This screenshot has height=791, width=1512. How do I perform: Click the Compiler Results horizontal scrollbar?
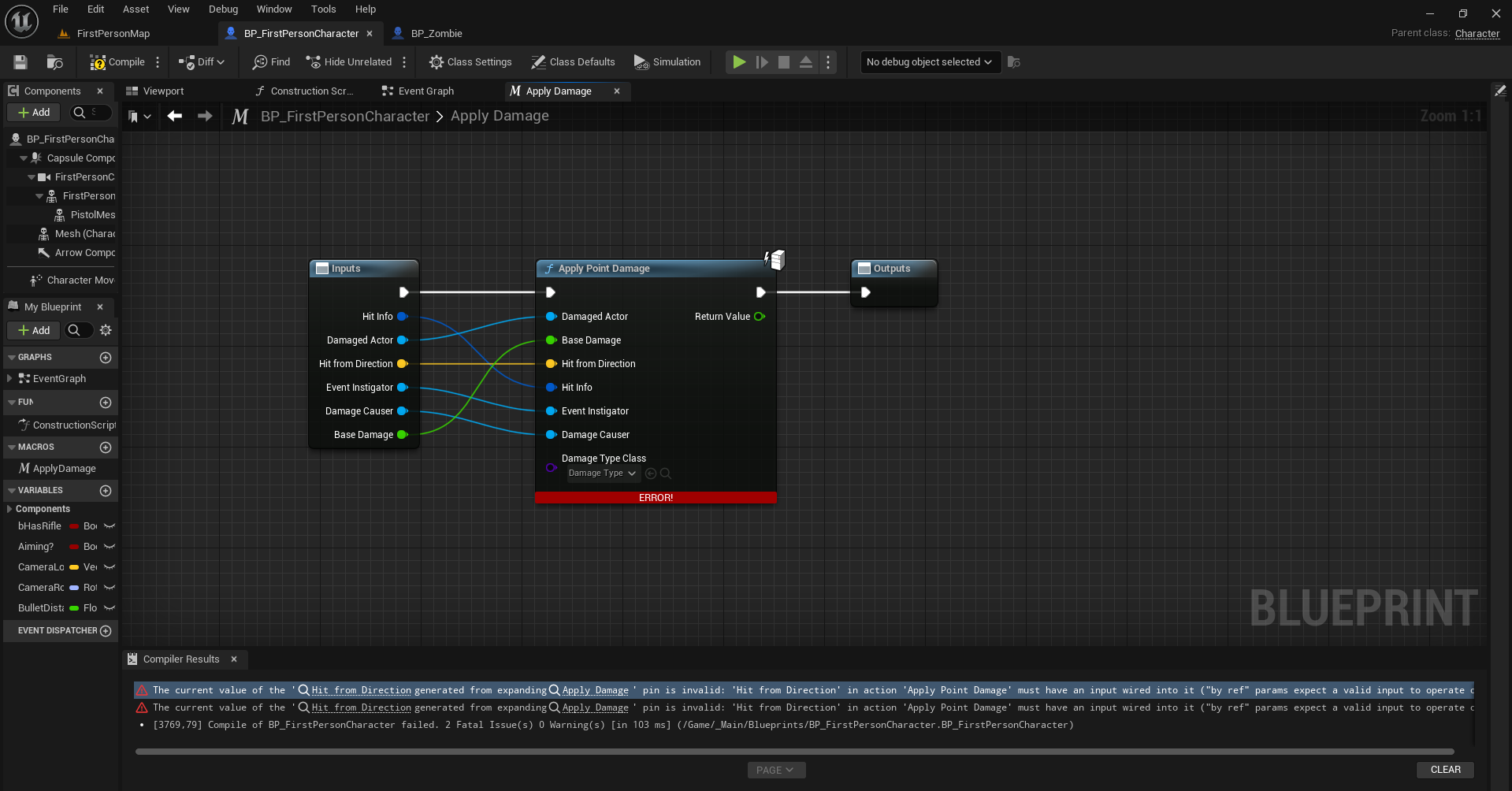click(x=794, y=752)
